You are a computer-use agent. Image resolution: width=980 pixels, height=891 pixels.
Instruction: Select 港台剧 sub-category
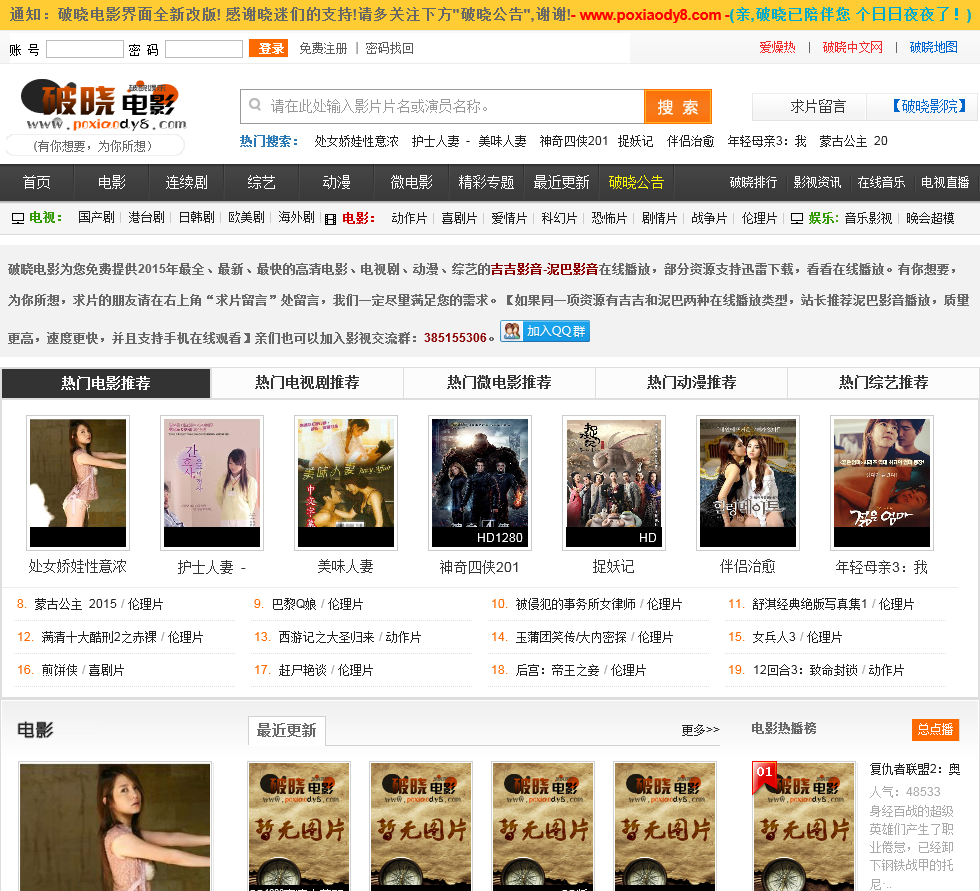(146, 217)
